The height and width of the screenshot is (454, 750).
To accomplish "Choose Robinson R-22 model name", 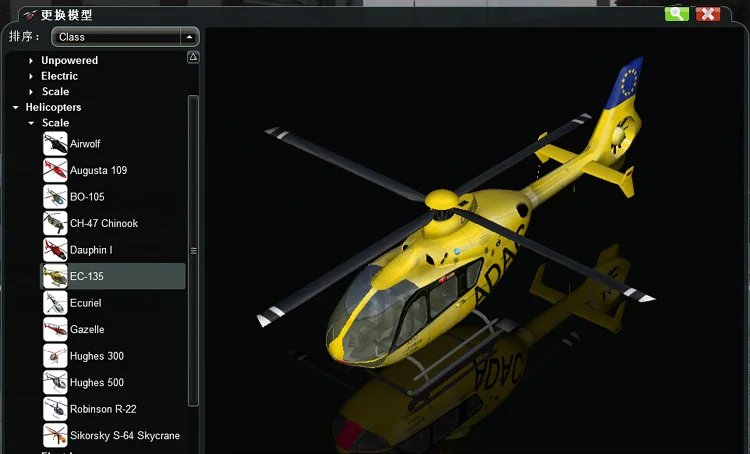I will pos(103,409).
